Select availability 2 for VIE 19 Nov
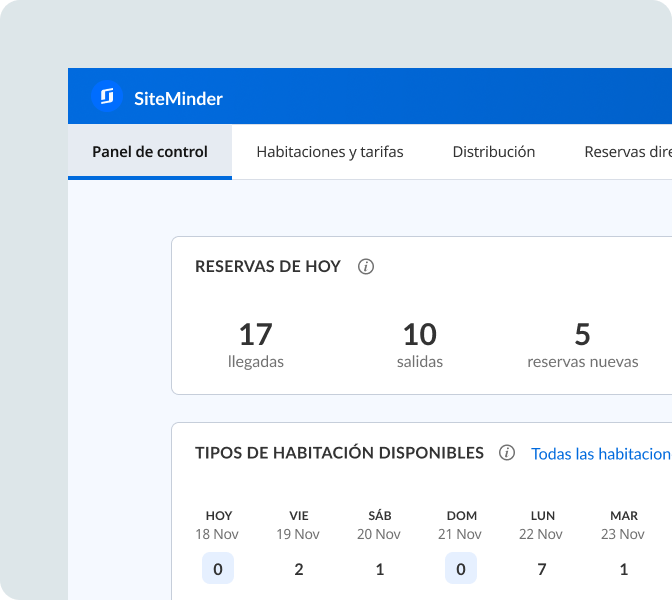This screenshot has height=600, width=672. point(299,569)
